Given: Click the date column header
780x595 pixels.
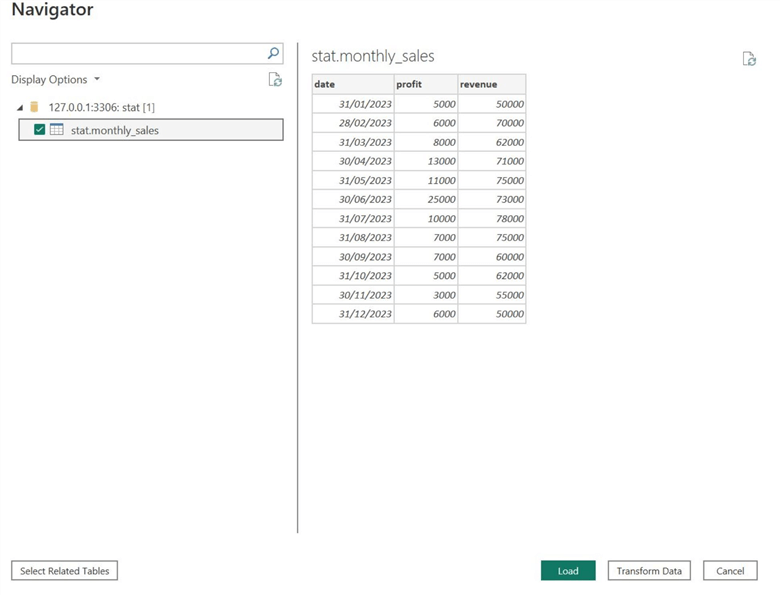Looking at the screenshot, I should pyautogui.click(x=352, y=84).
